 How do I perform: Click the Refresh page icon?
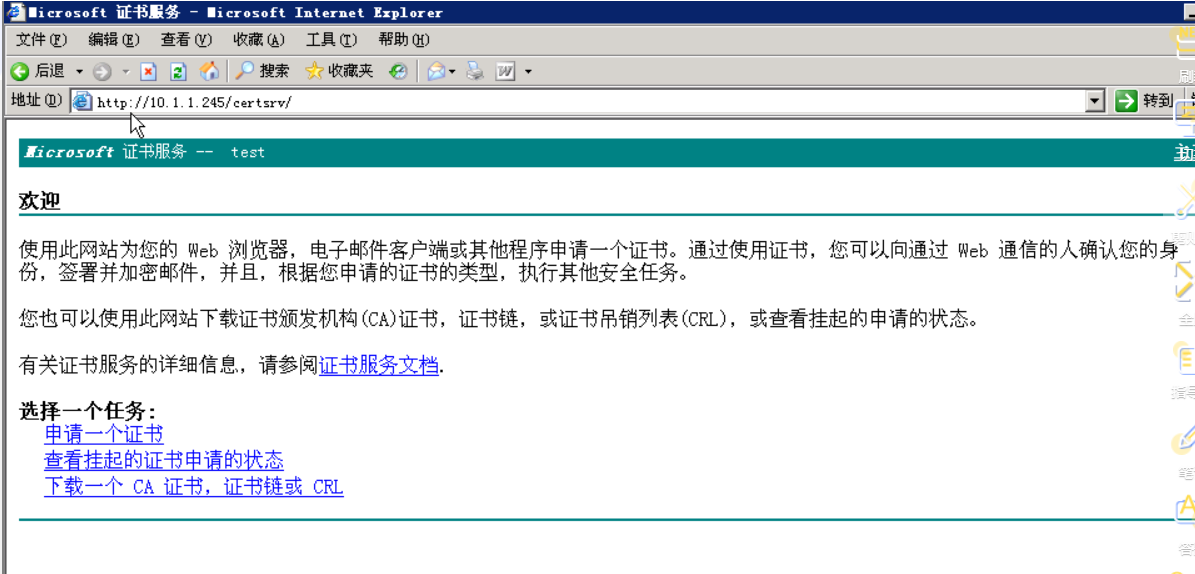click(178, 72)
